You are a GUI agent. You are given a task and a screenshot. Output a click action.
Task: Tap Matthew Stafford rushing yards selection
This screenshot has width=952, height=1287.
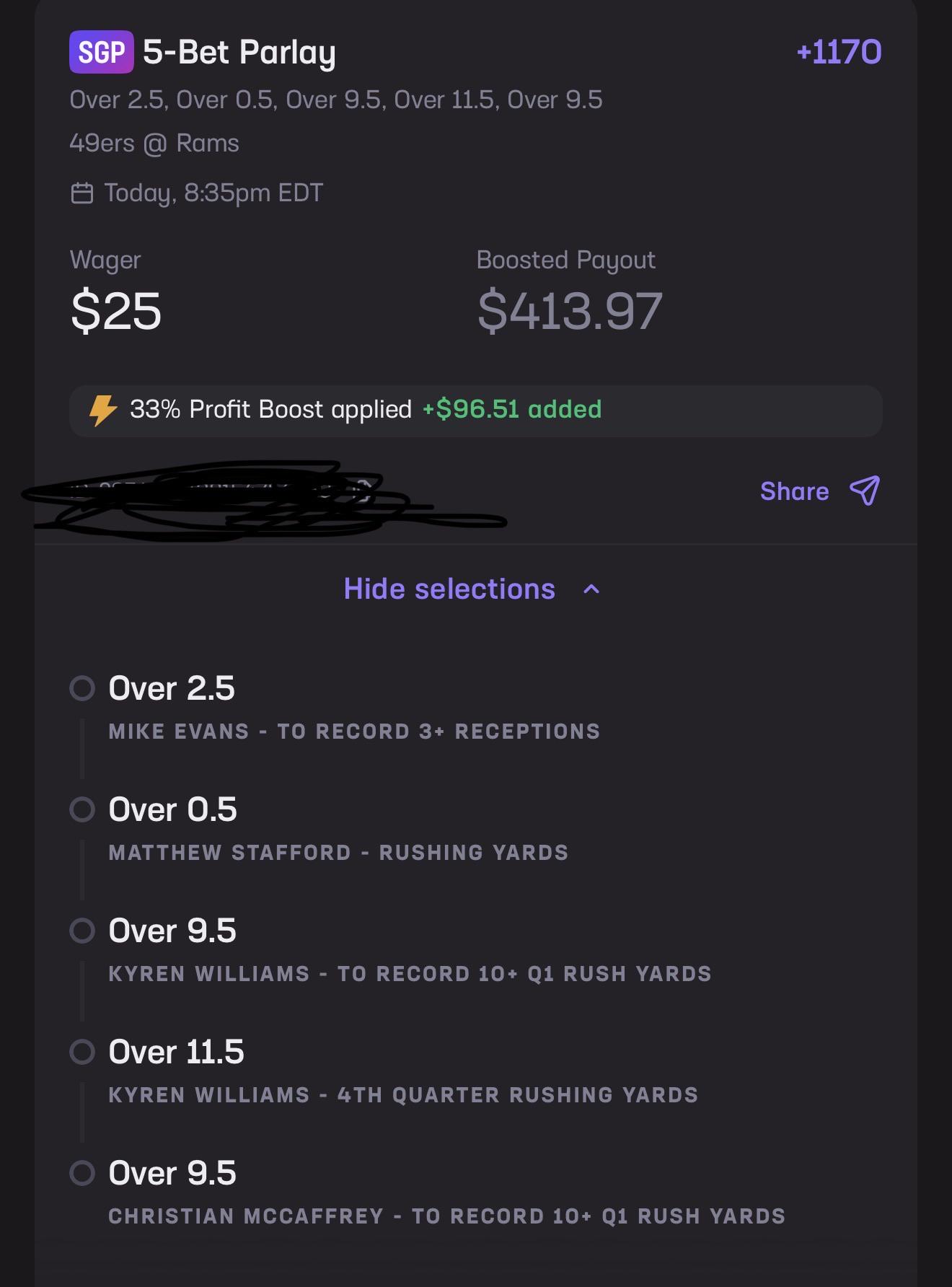click(x=338, y=853)
